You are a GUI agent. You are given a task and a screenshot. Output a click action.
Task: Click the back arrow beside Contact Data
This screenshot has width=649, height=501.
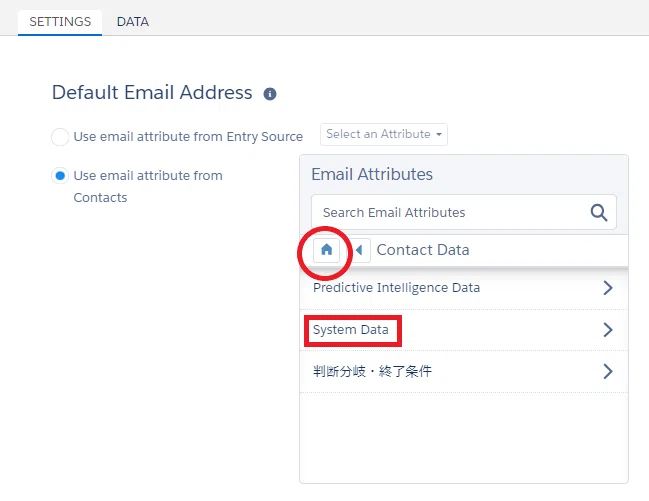pos(358,250)
